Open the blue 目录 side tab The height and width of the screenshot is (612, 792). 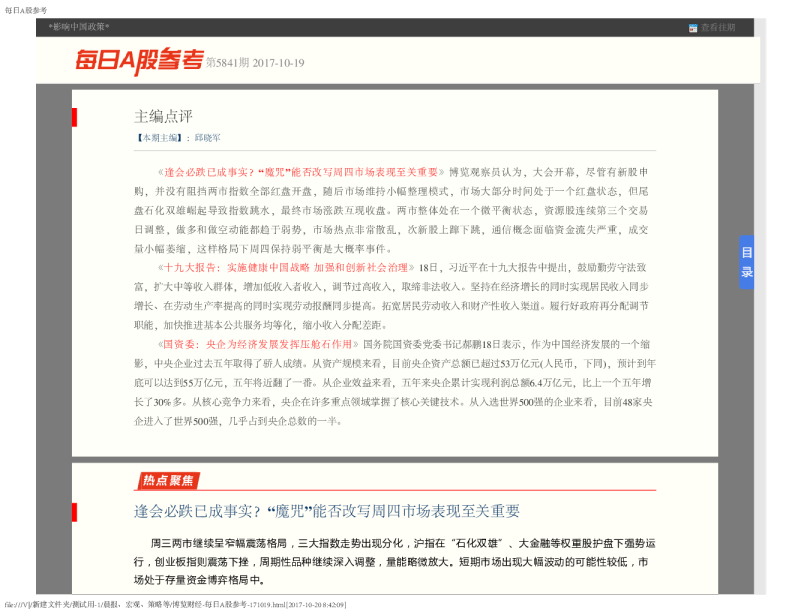(747, 262)
